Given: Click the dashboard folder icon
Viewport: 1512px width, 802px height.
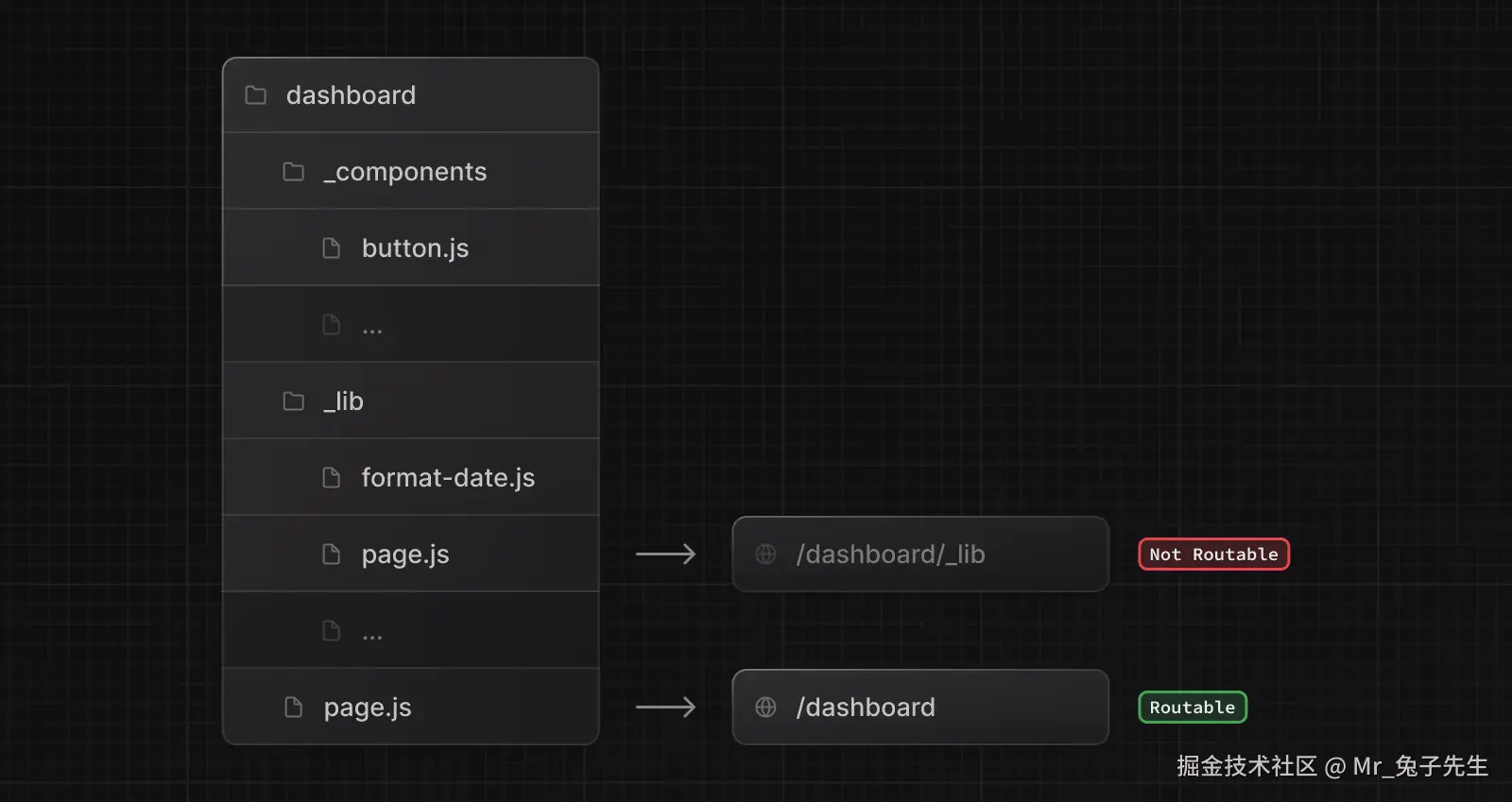Looking at the screenshot, I should (x=255, y=95).
